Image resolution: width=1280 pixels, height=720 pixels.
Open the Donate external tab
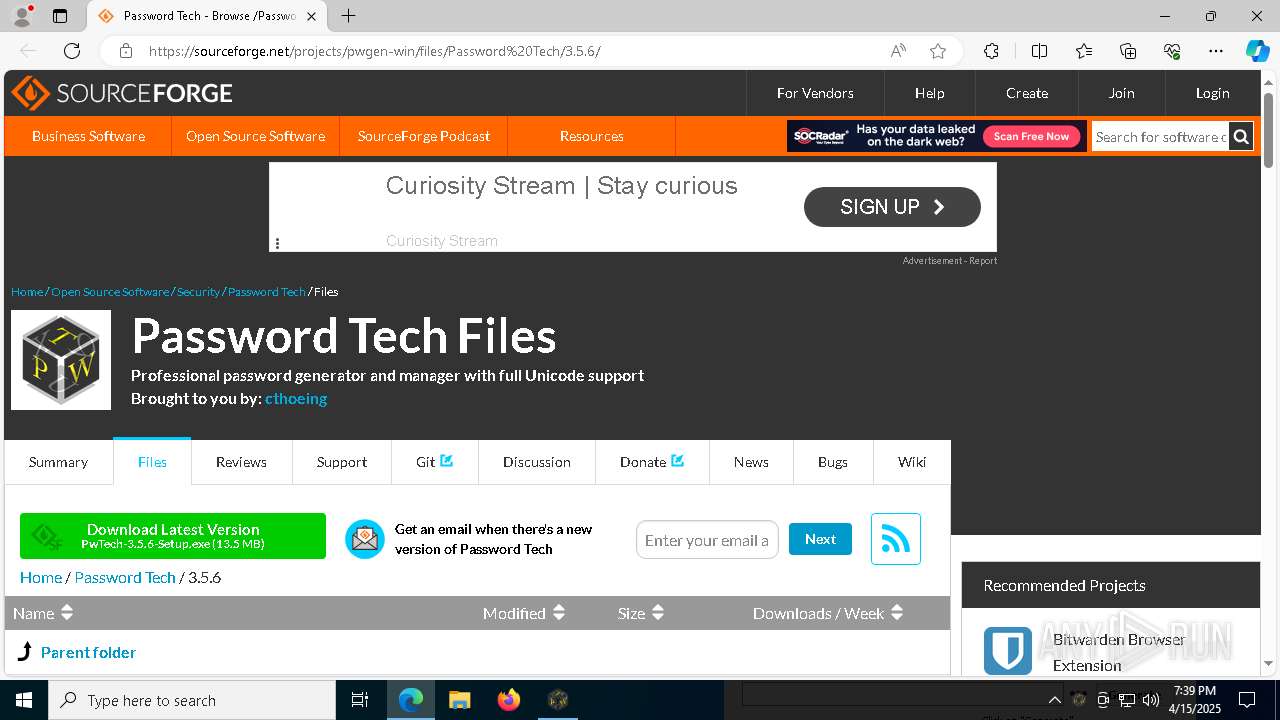652,462
